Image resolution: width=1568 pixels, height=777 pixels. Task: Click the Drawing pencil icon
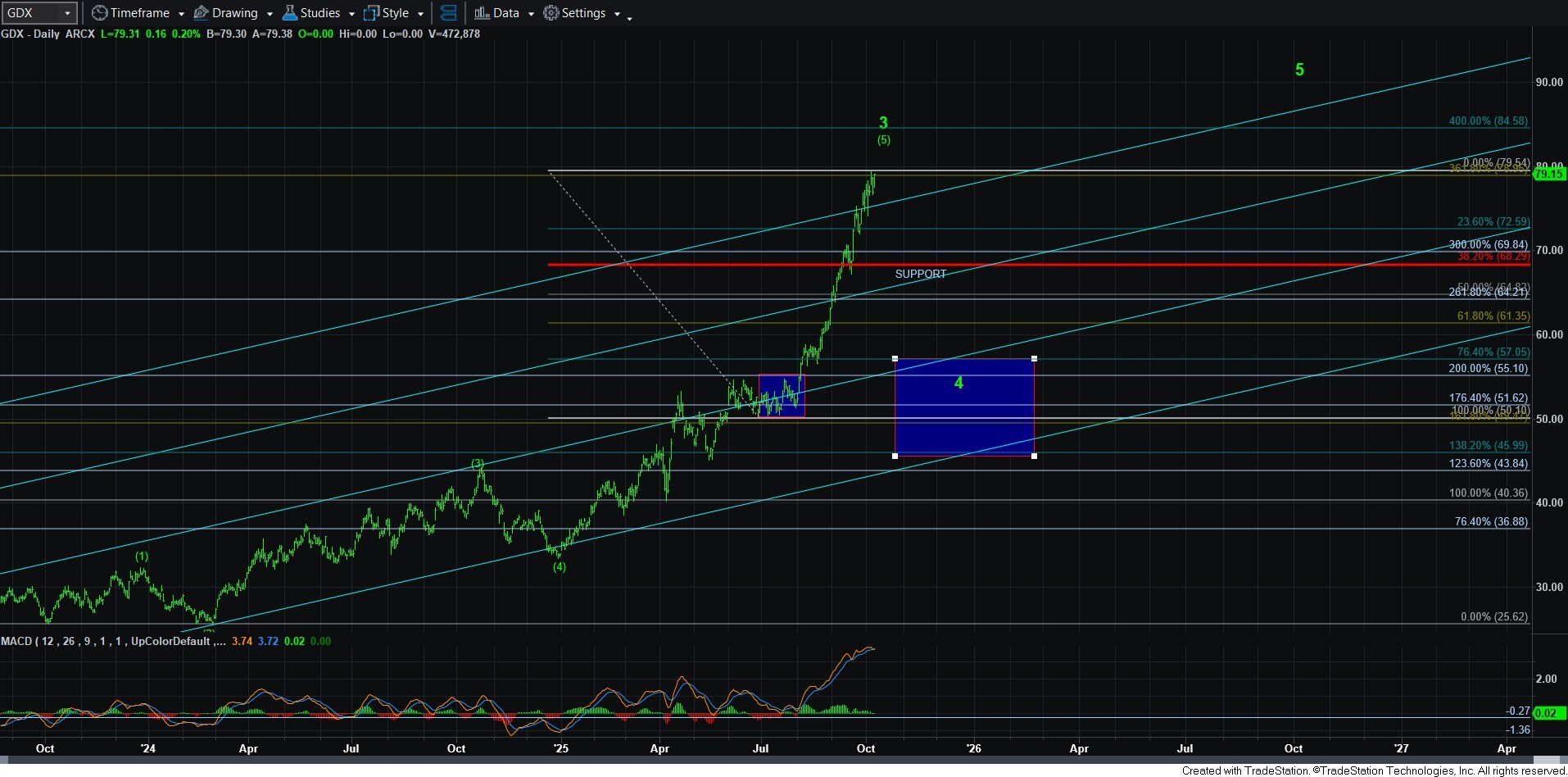tap(201, 13)
